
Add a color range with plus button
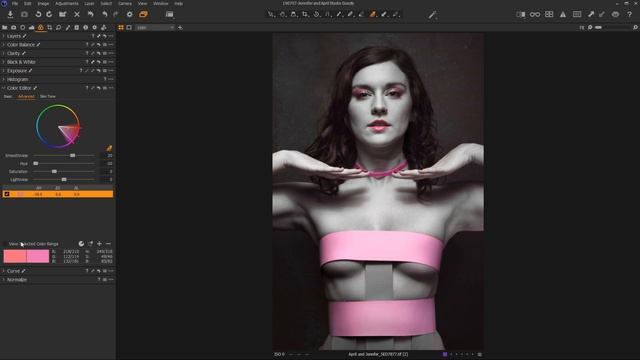(99, 244)
